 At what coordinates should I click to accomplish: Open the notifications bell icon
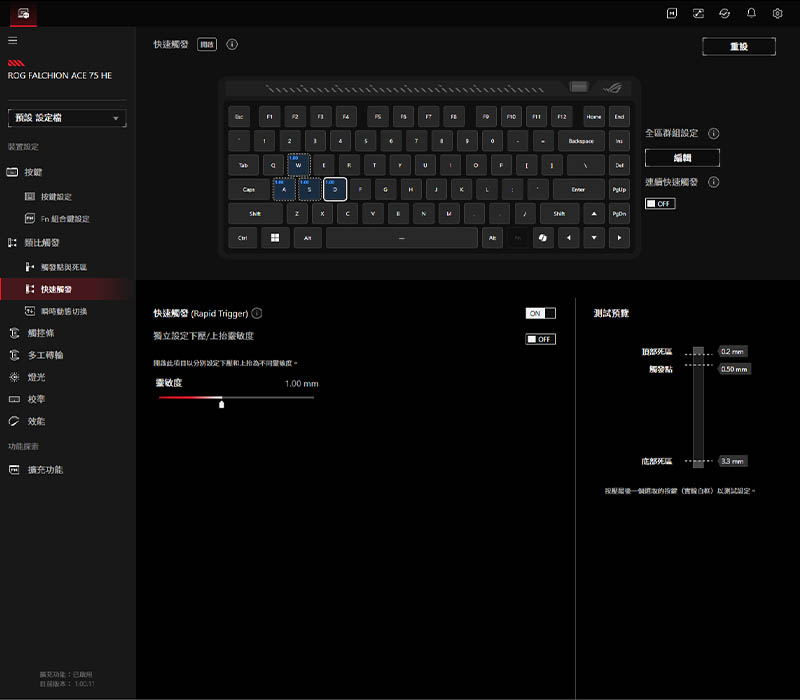(x=751, y=13)
